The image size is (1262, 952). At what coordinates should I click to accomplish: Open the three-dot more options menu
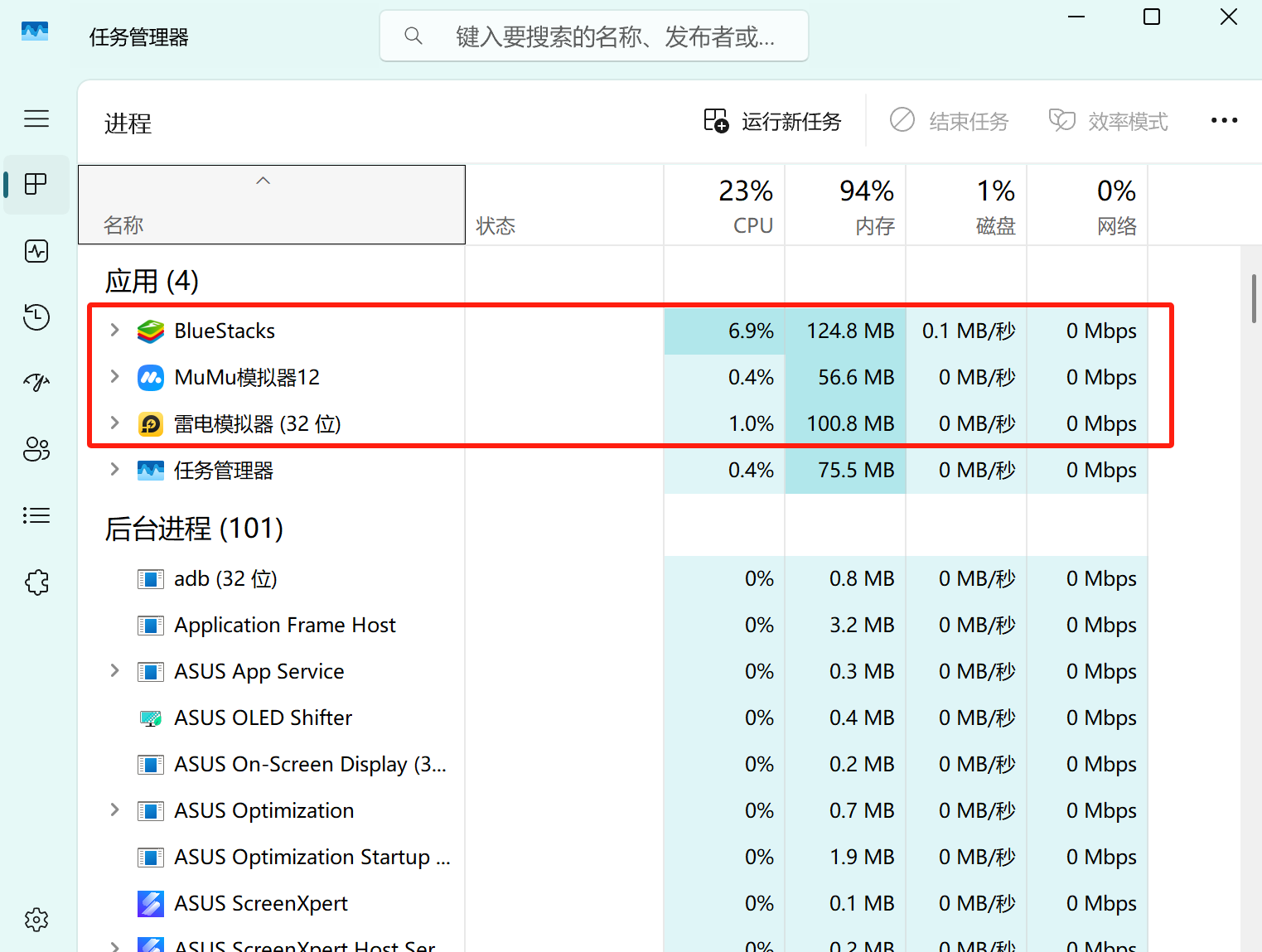[x=1224, y=121]
